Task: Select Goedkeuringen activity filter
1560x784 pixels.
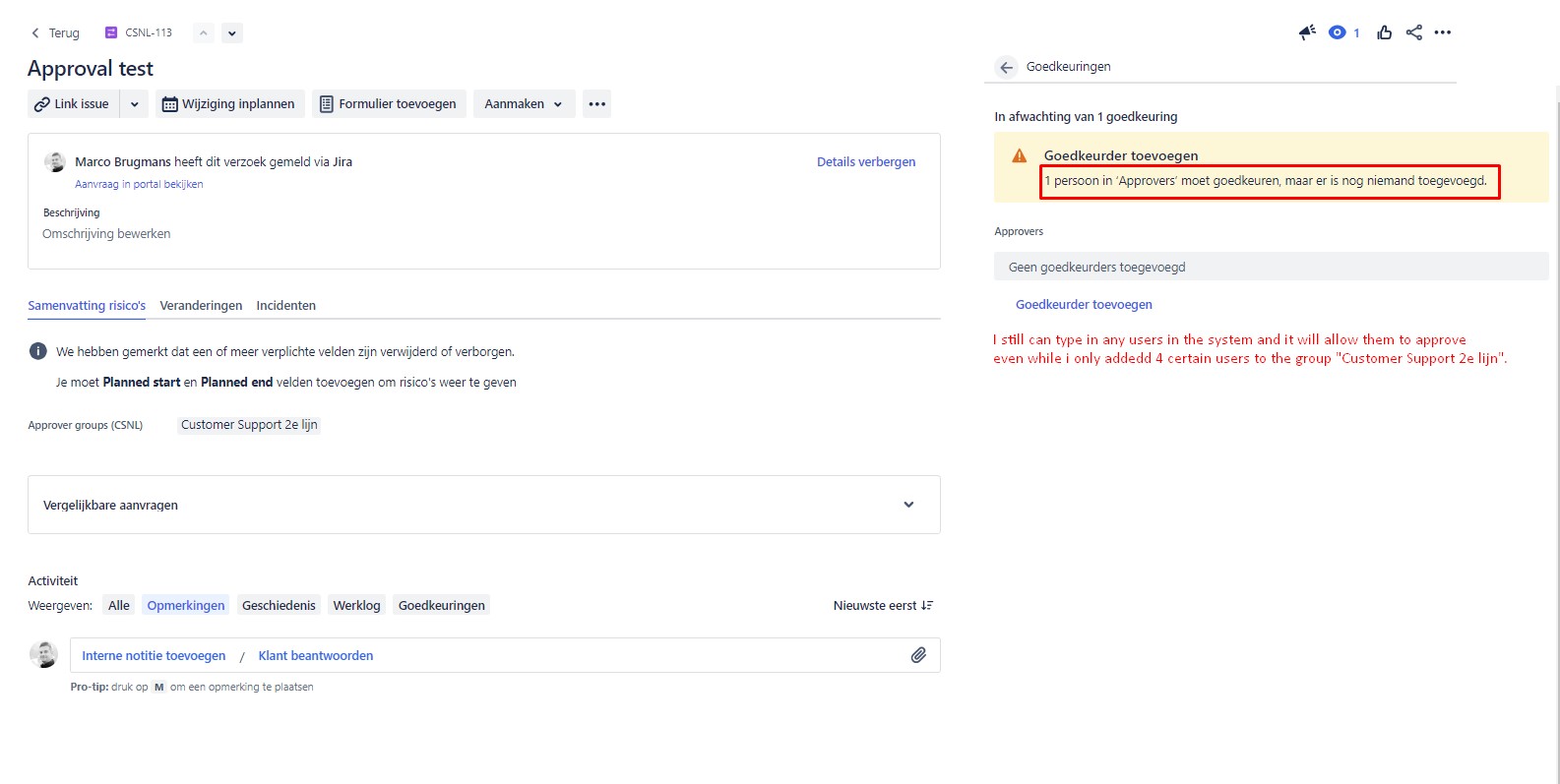Action: tap(442, 606)
